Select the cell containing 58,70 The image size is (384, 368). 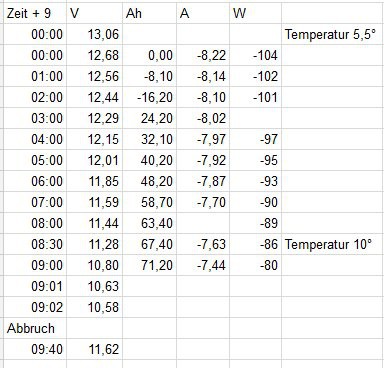tap(149, 202)
